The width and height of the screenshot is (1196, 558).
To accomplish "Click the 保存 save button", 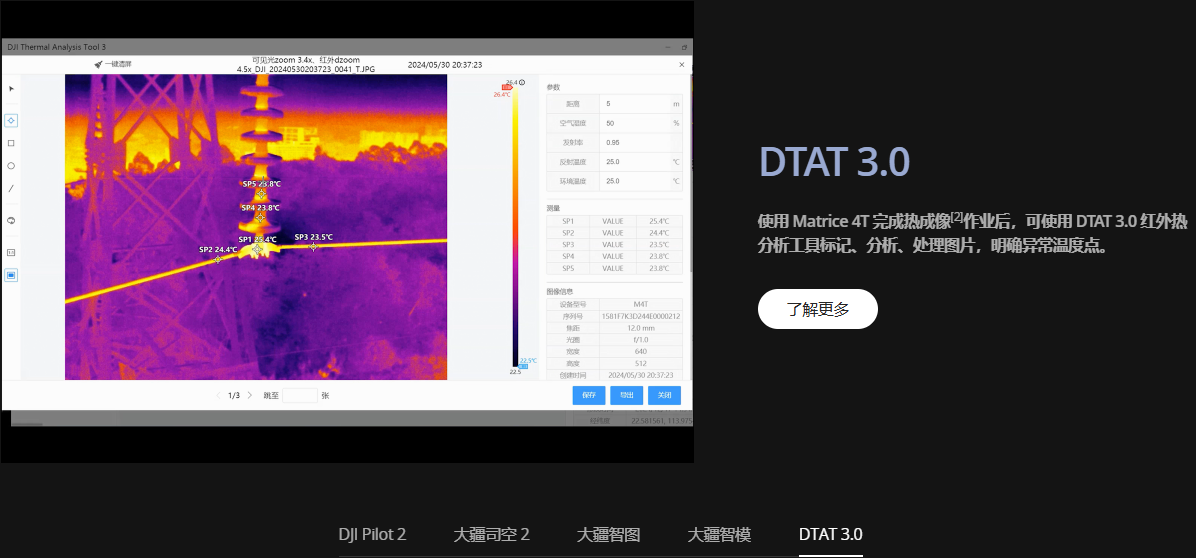I will click(x=588, y=395).
